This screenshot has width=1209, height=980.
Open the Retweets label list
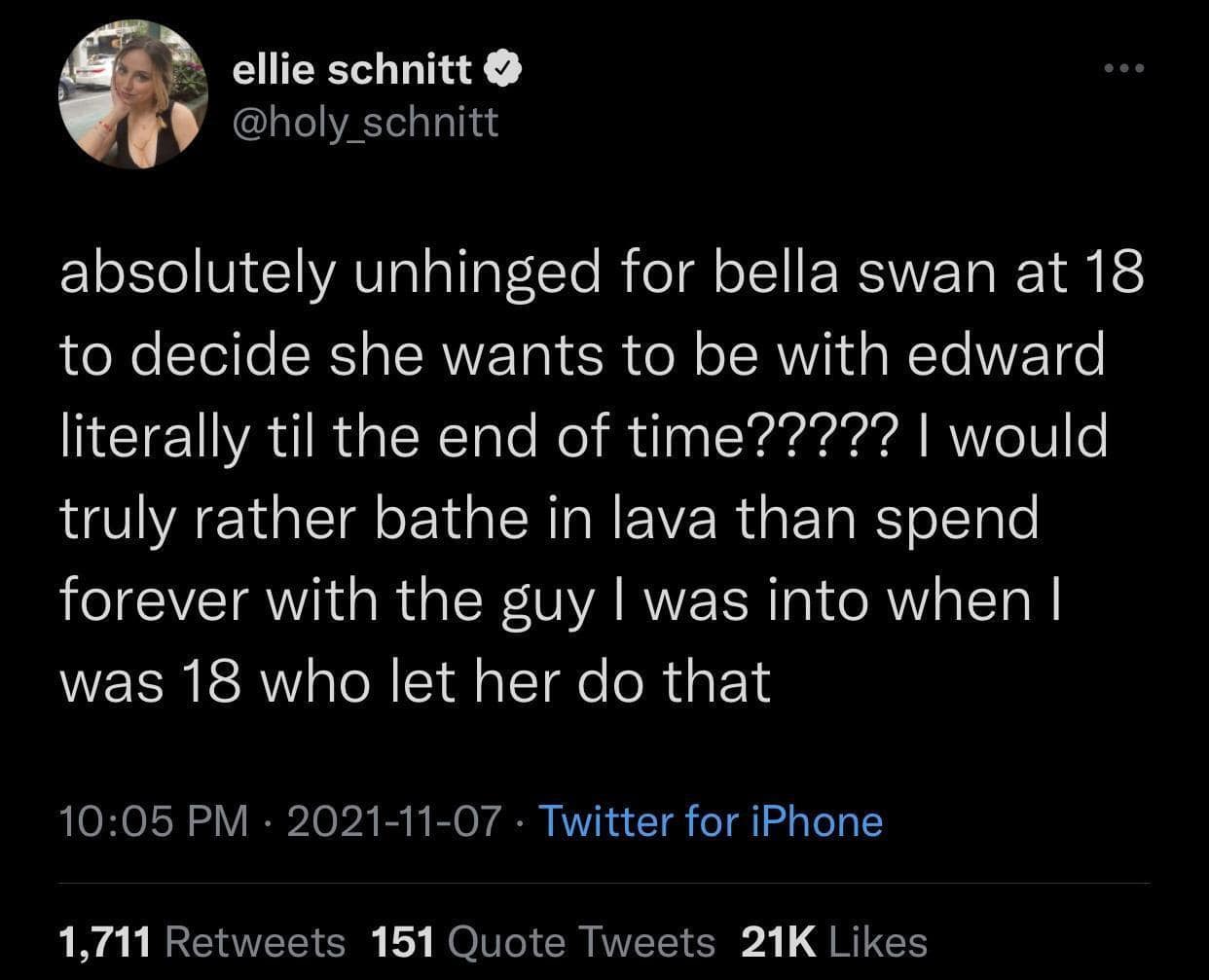pyautogui.click(x=256, y=941)
